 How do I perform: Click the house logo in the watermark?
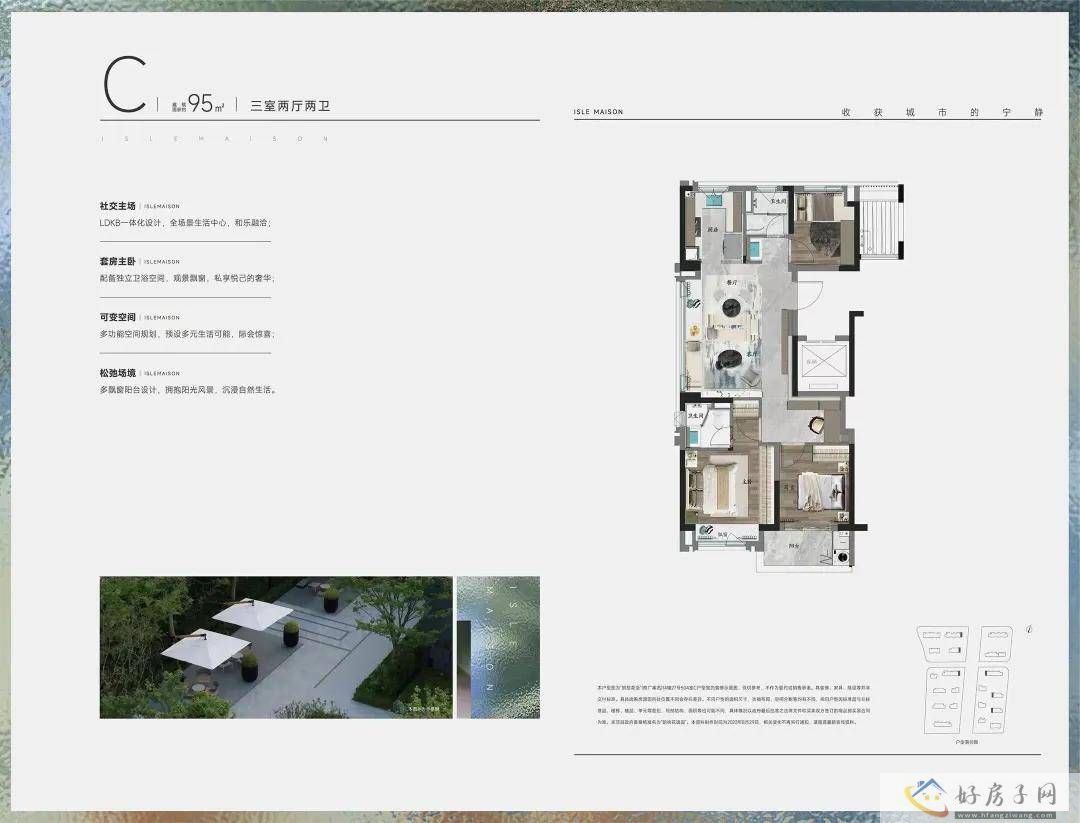(927, 796)
